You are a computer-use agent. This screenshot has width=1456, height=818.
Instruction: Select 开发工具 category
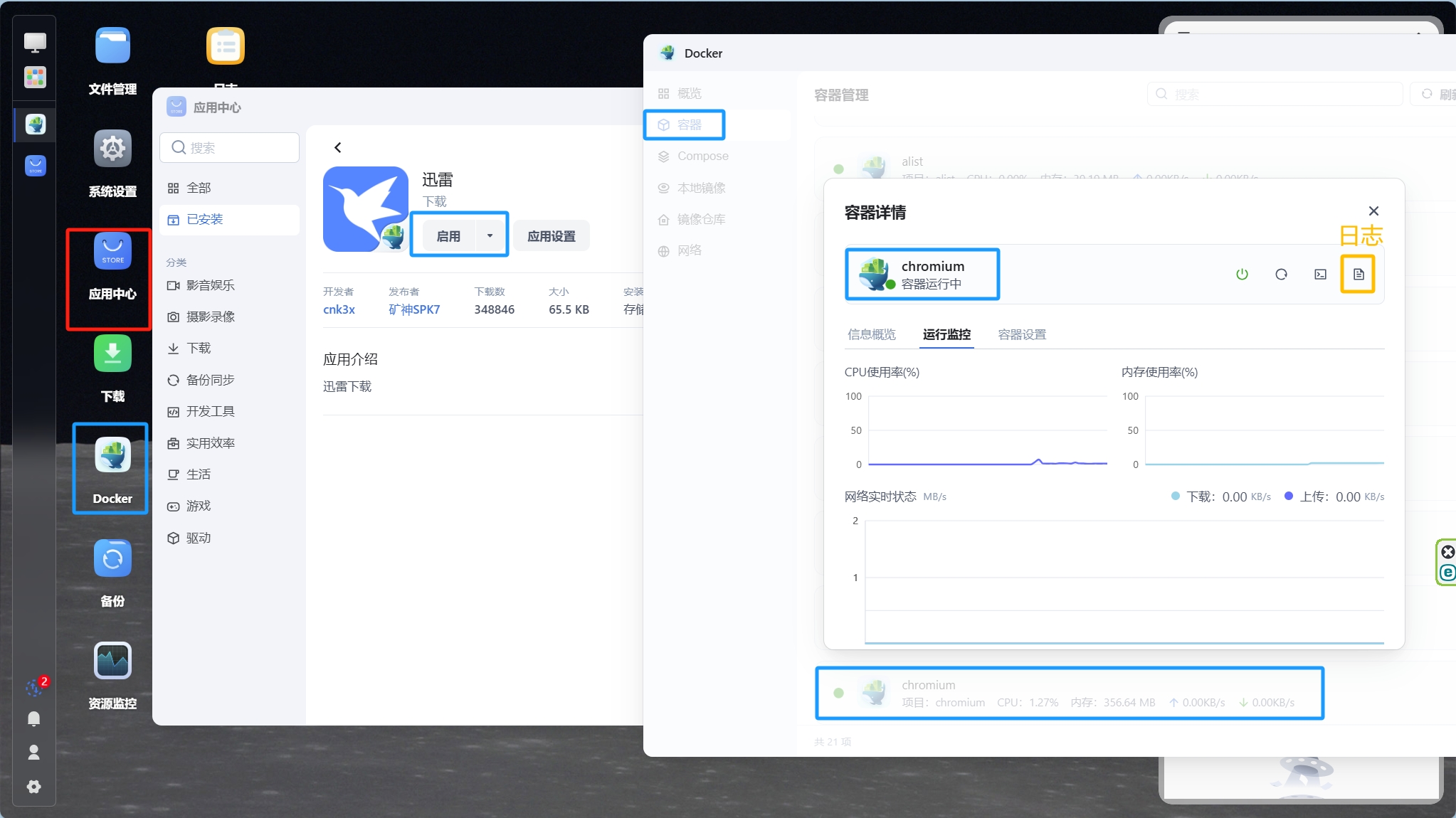(229, 411)
